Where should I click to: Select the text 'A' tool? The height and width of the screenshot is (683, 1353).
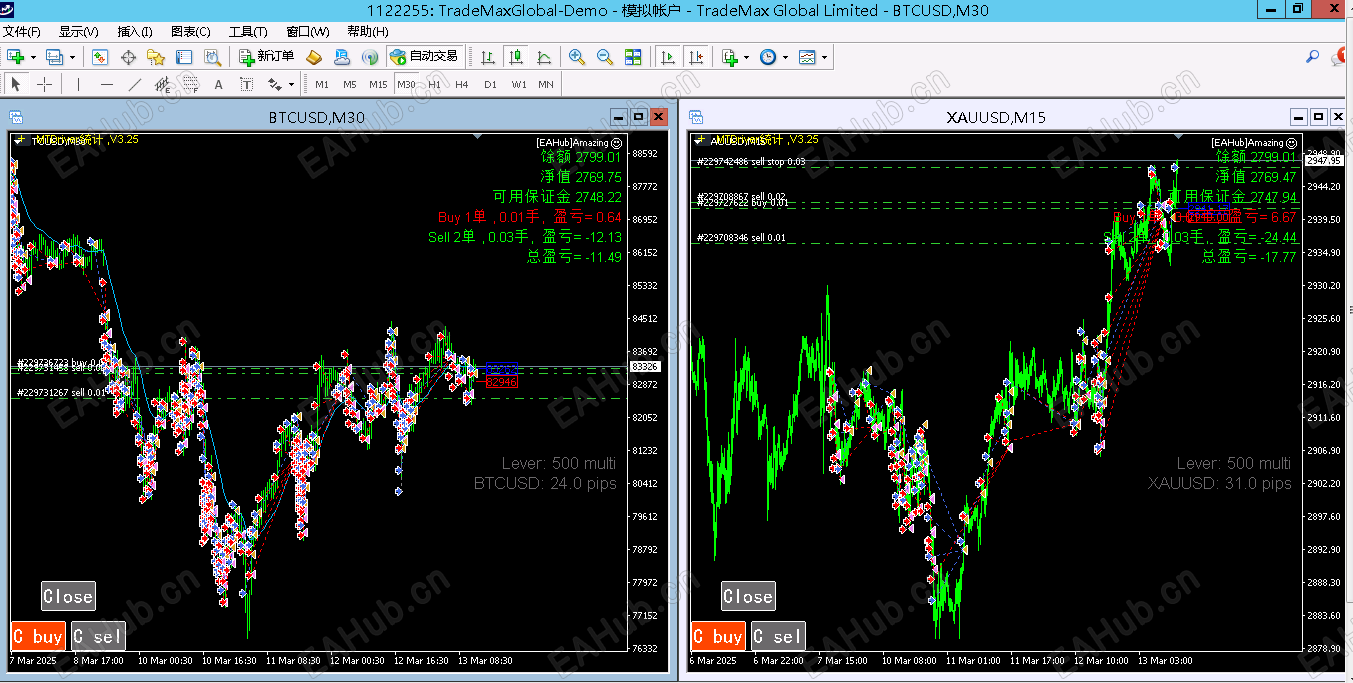[218, 84]
